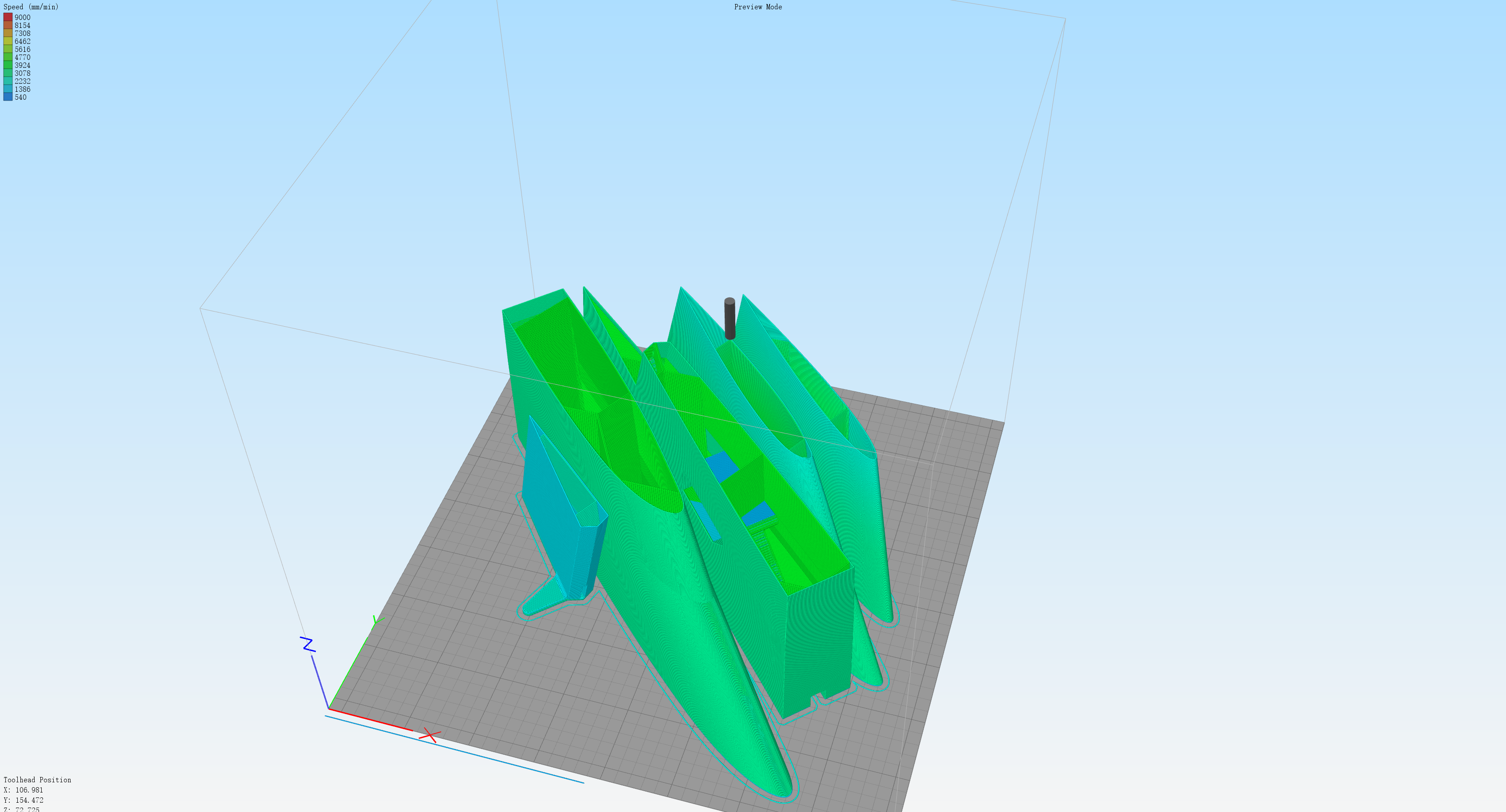Screen dimensions: 1506x812
Task: Click the red 9000 speed color swatch
Action: 8,18
